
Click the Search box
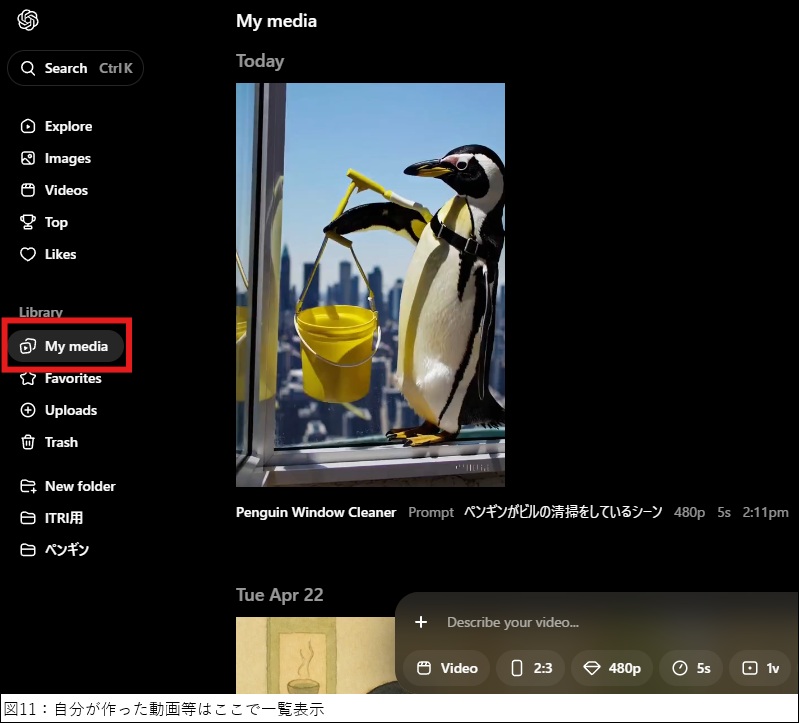pyautogui.click(x=75, y=68)
